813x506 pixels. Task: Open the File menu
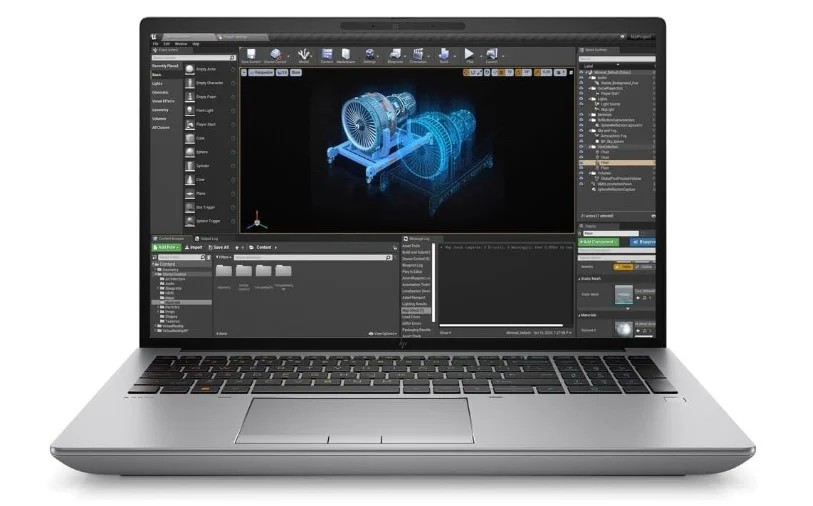(x=156, y=44)
